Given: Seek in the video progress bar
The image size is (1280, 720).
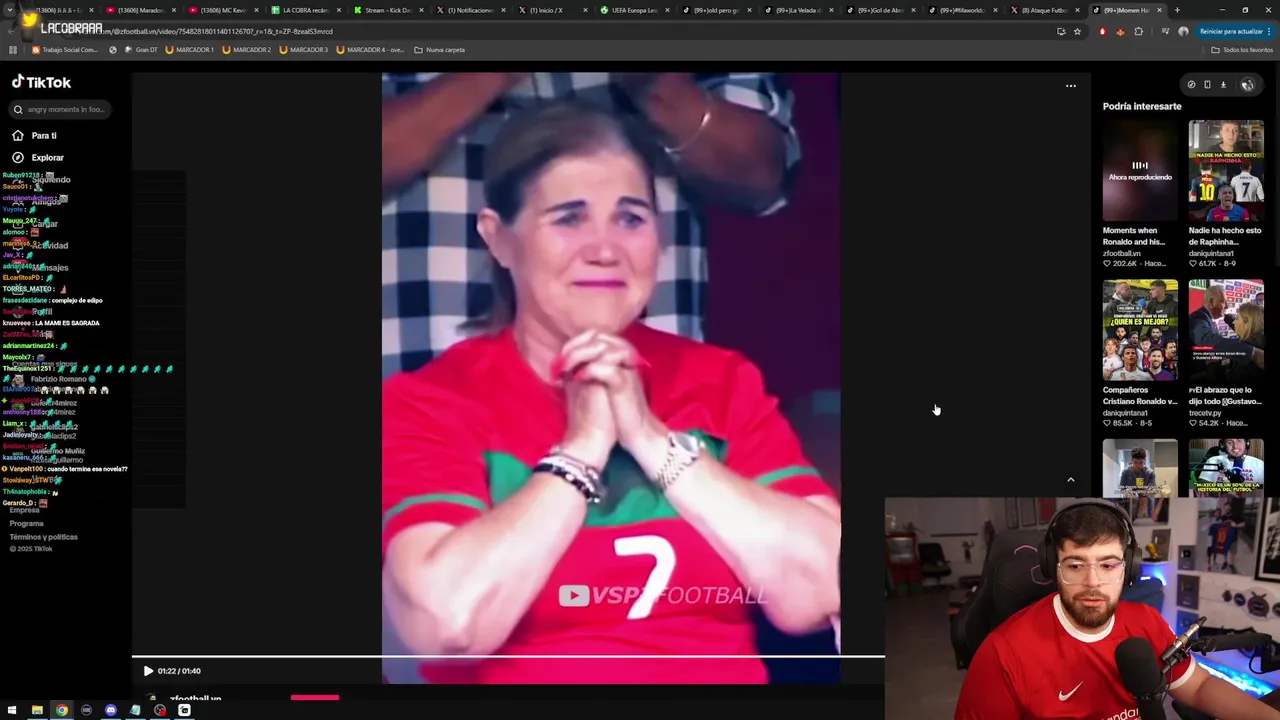Looking at the screenshot, I should [x=508, y=657].
